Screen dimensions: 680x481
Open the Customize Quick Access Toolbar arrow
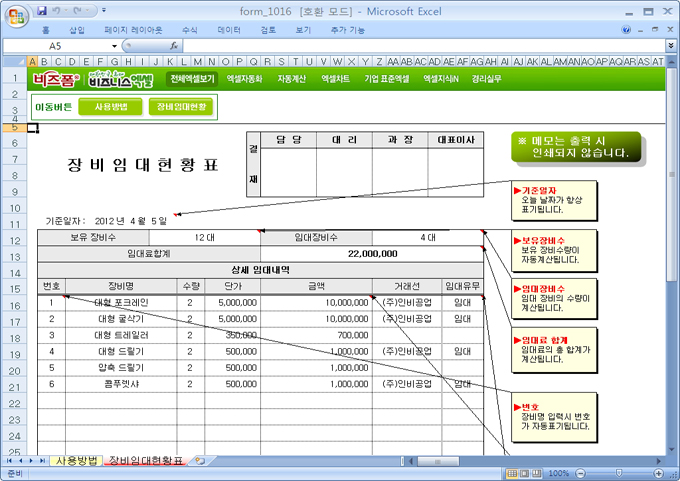pos(104,10)
